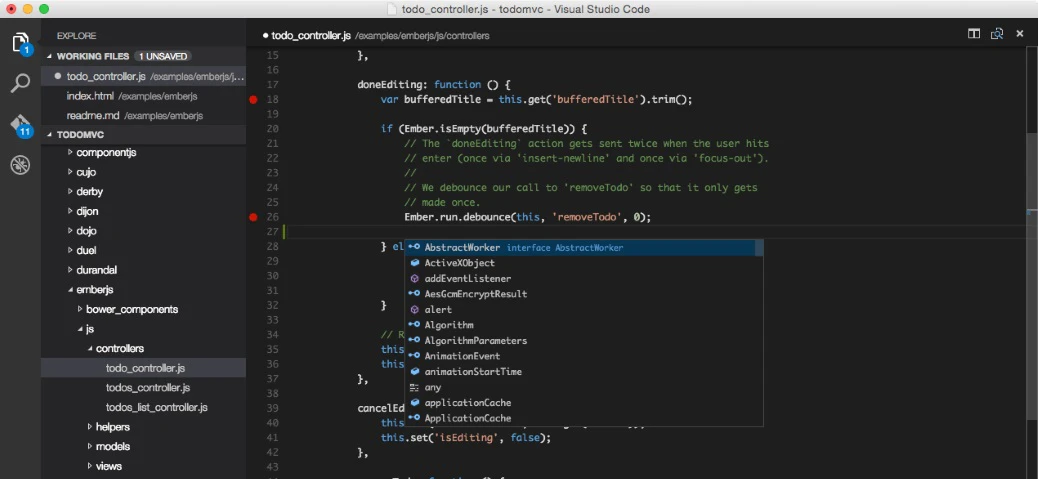Open the Explorer view in activity bar

click(x=20, y=43)
